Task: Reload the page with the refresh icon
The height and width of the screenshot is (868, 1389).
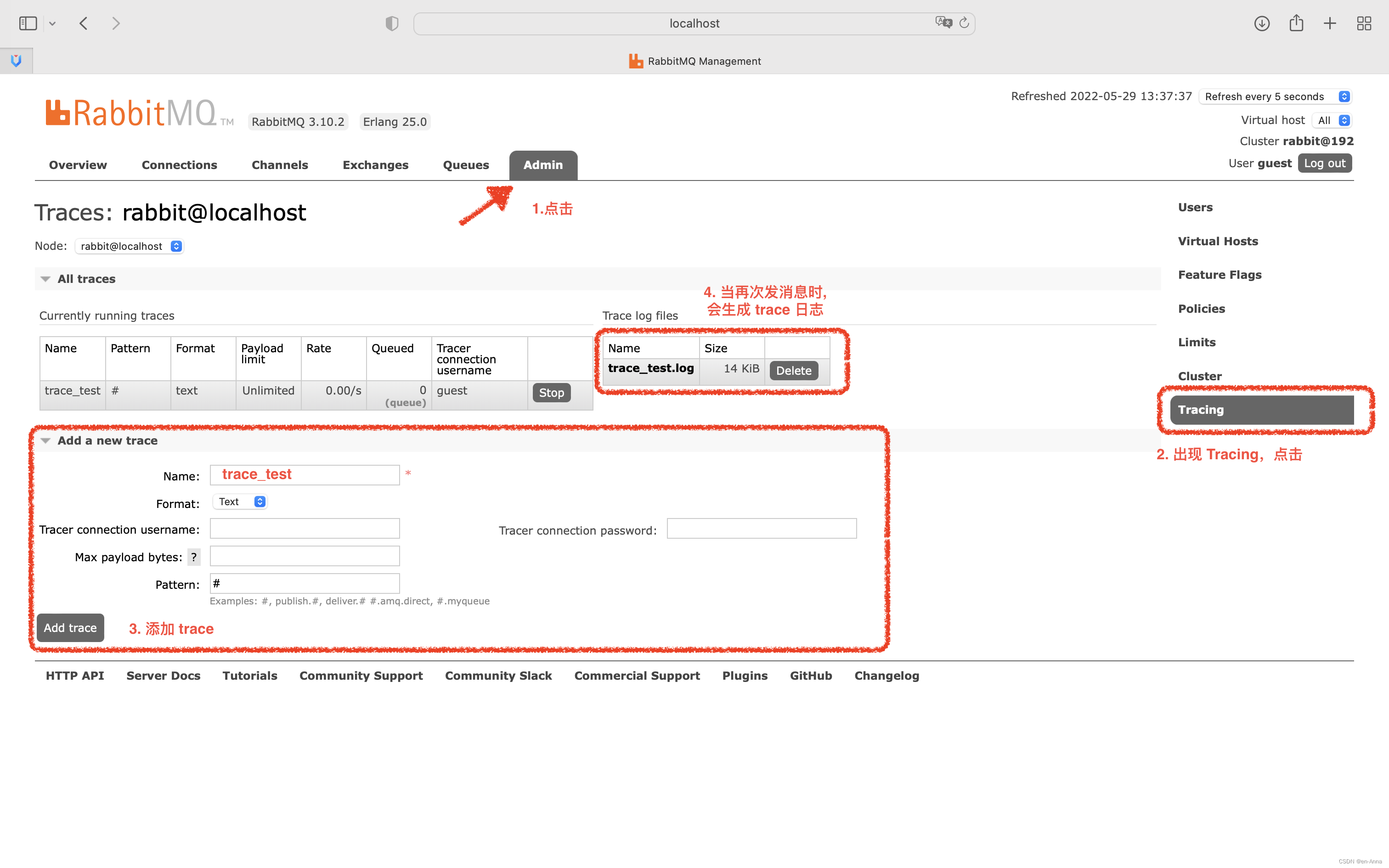Action: 964,23
